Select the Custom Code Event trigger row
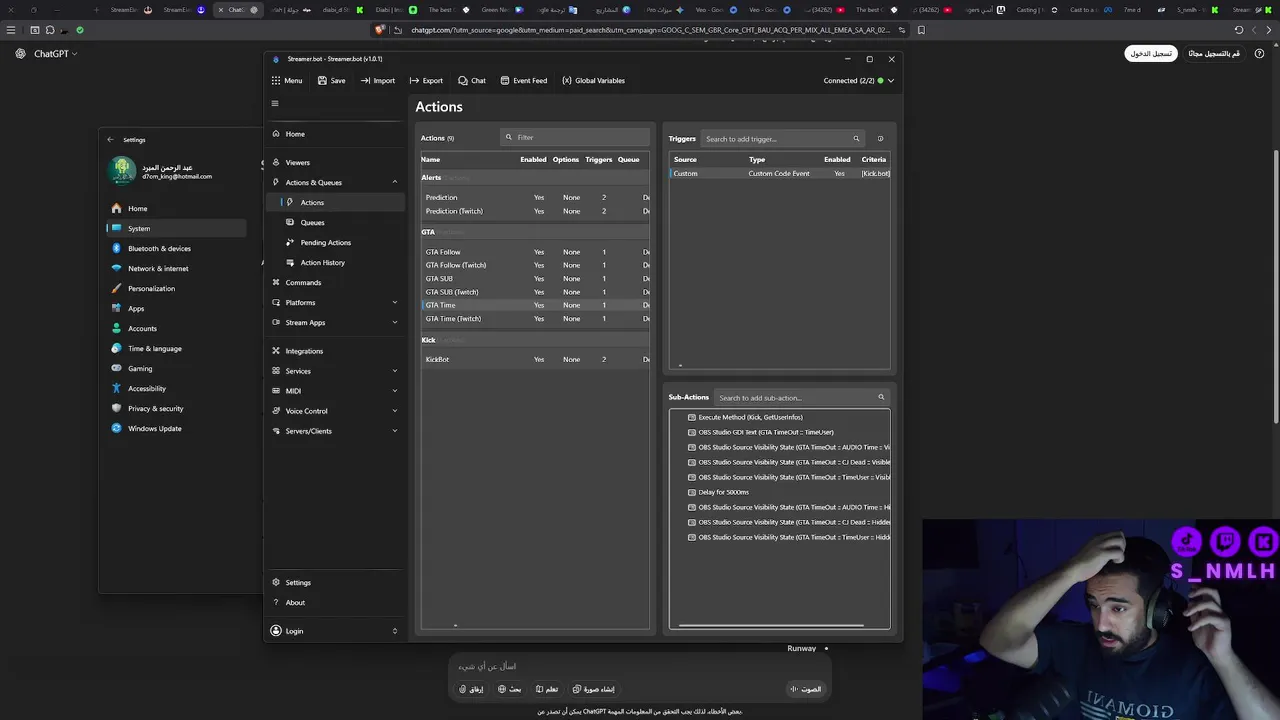Screen dimensions: 1280x720 (779, 173)
